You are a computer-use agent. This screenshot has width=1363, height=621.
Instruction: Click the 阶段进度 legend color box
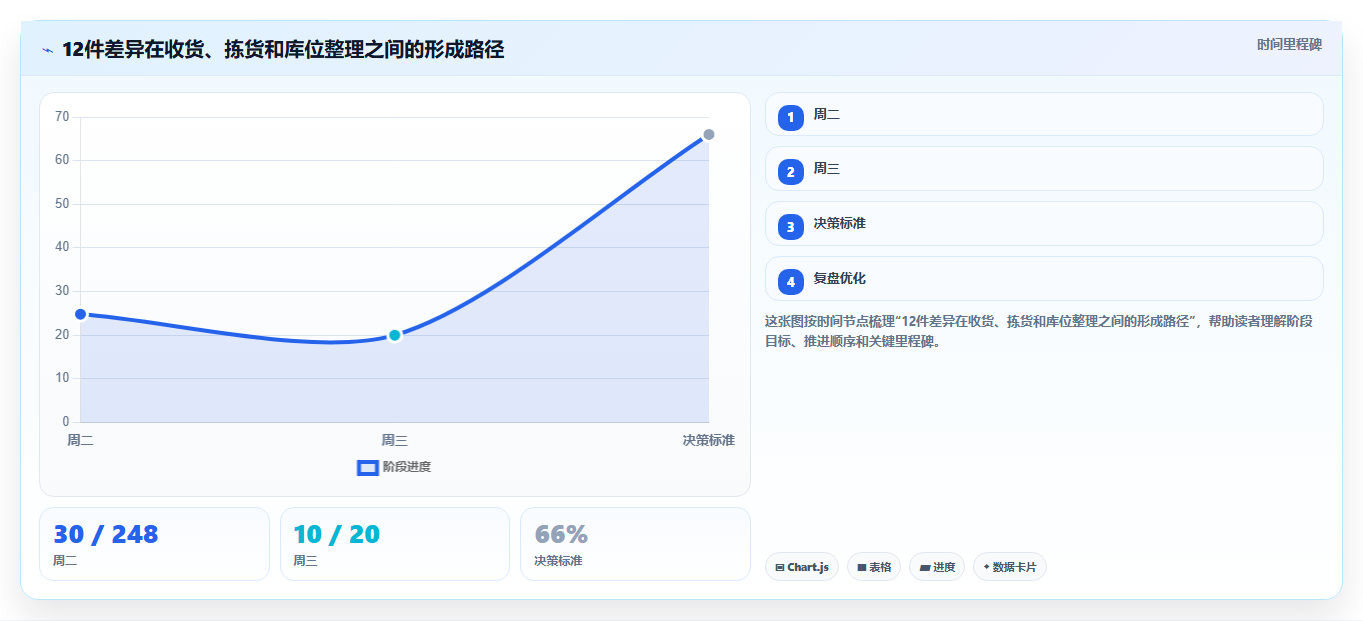tap(368, 467)
